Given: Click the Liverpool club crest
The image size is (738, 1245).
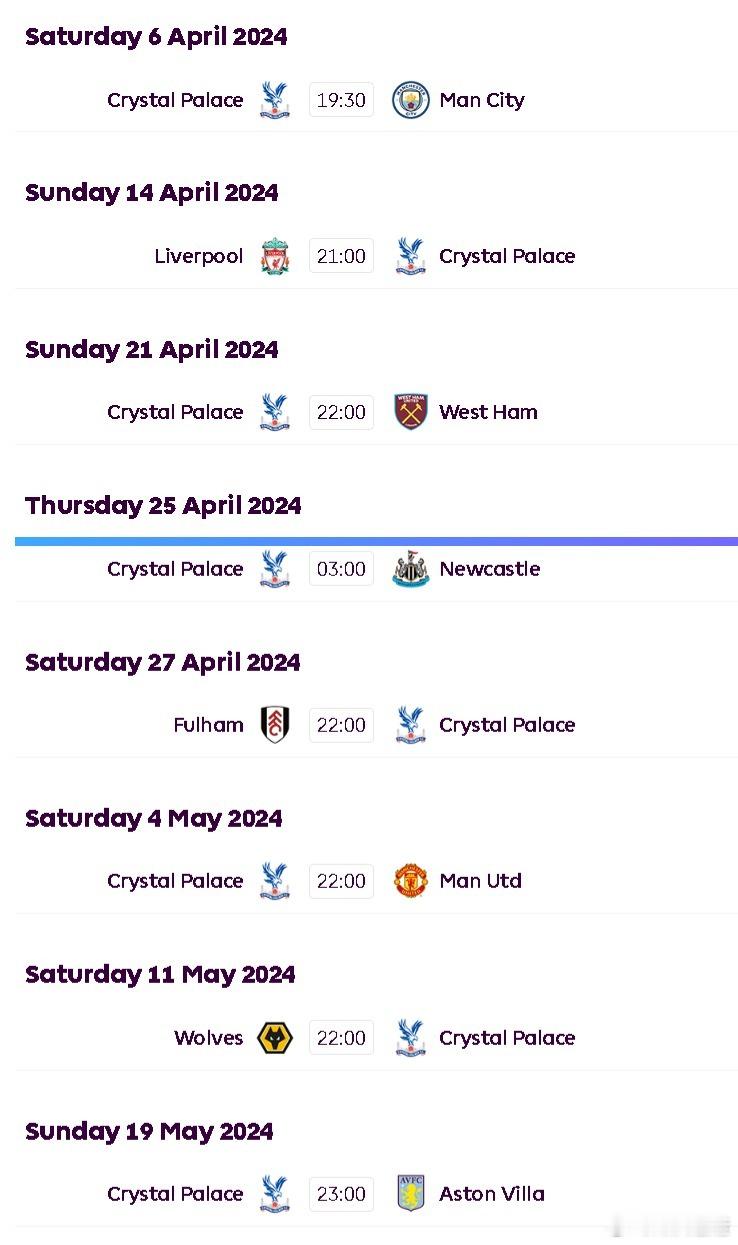Looking at the screenshot, I should tap(275, 256).
